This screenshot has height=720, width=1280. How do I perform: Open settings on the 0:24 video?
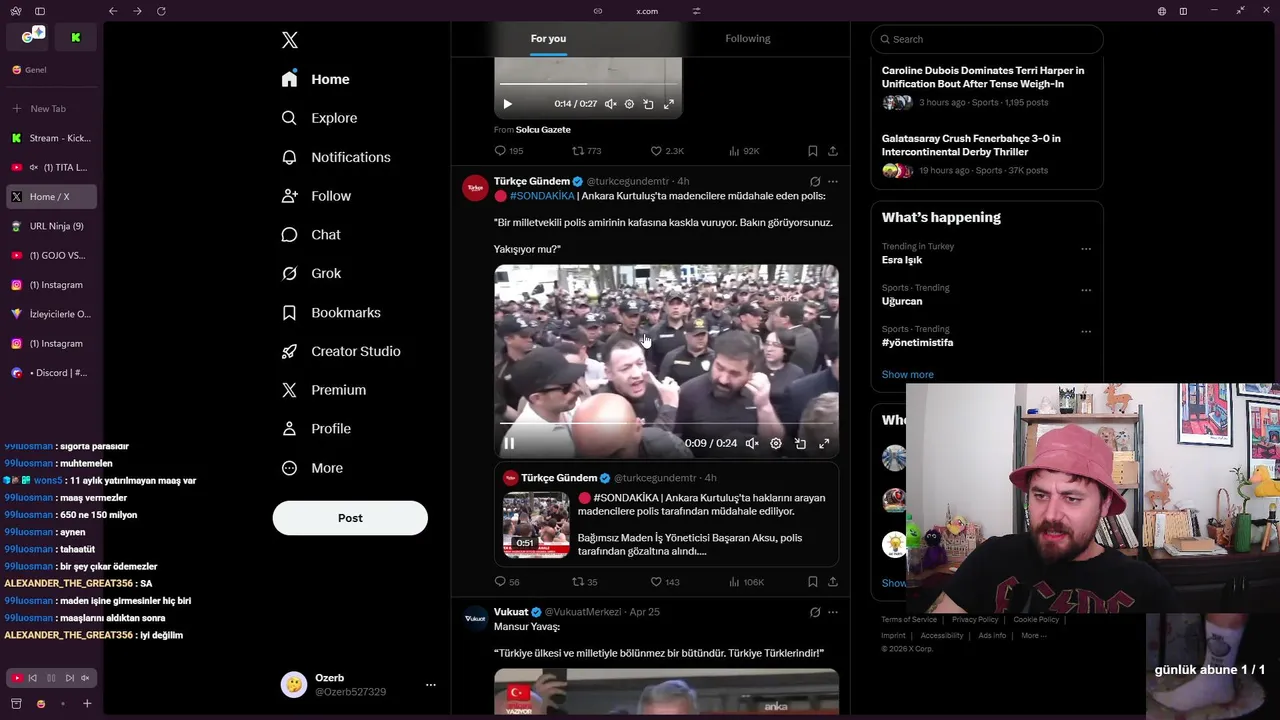776,443
